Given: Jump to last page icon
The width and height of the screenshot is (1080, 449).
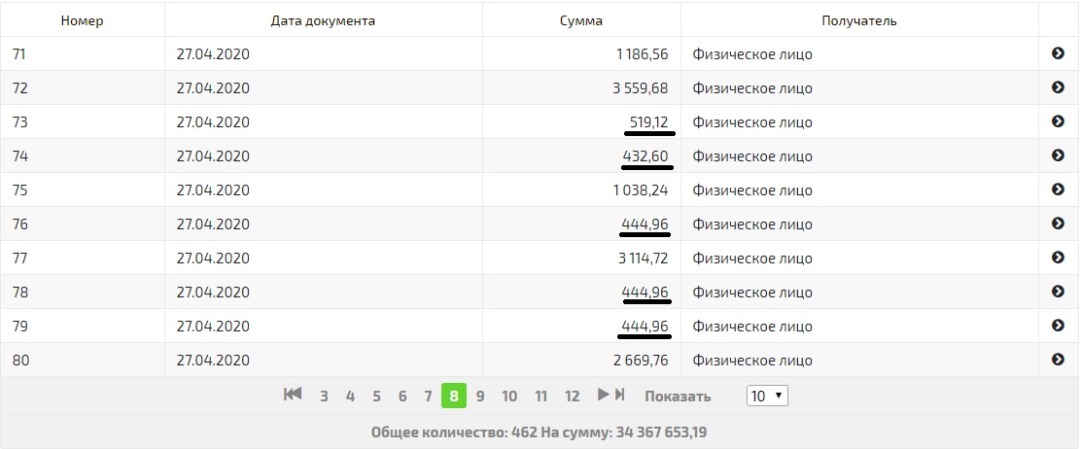Looking at the screenshot, I should coord(620,395).
